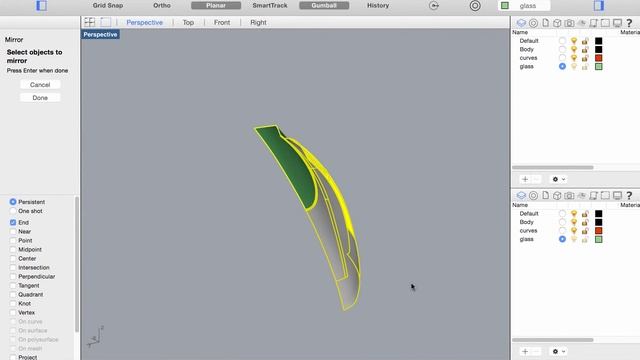Open lights icon in lower panel
Viewport: 640px width, 360px height.
click(582, 196)
